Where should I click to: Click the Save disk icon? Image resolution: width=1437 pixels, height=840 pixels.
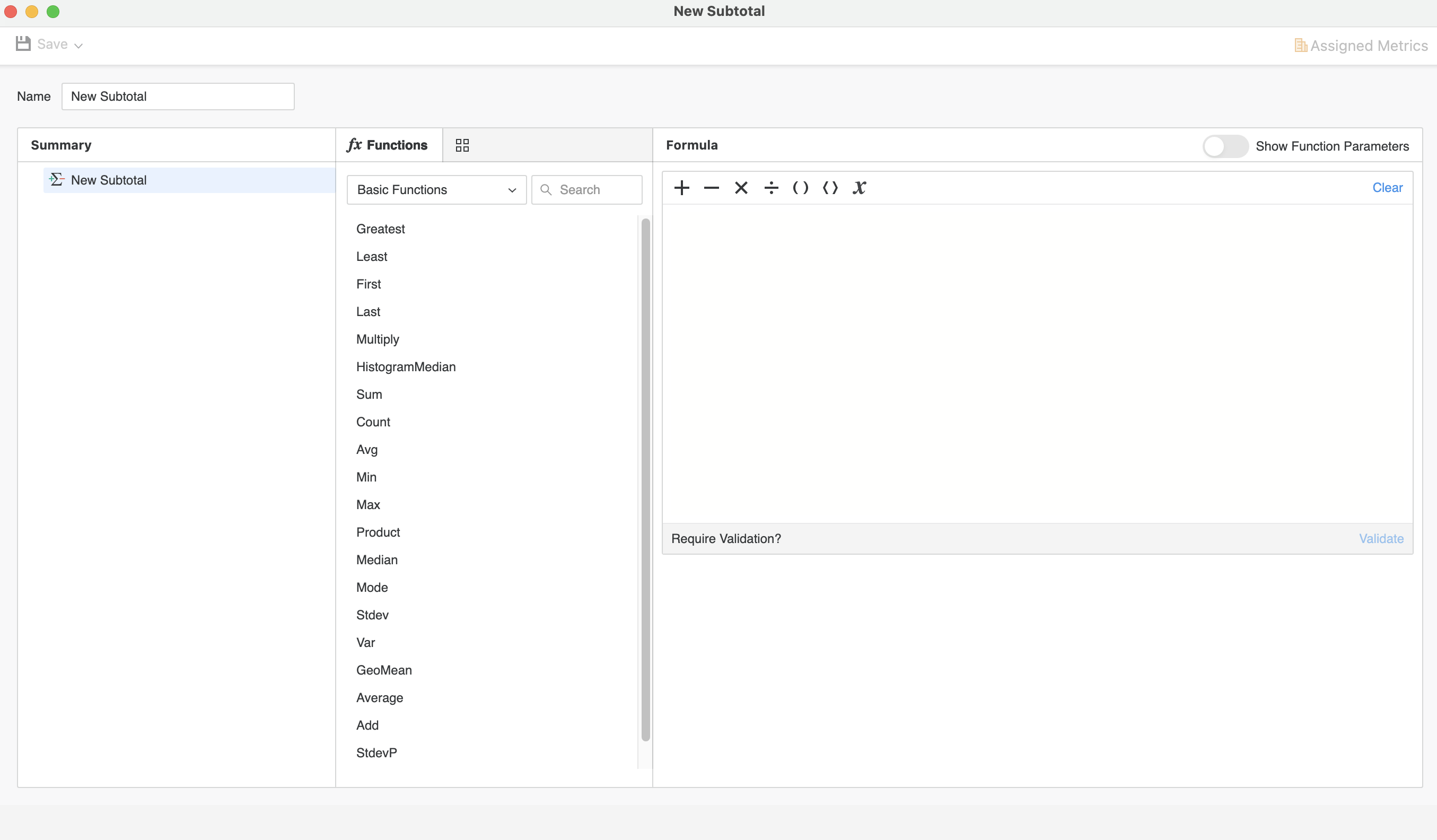[x=23, y=44]
